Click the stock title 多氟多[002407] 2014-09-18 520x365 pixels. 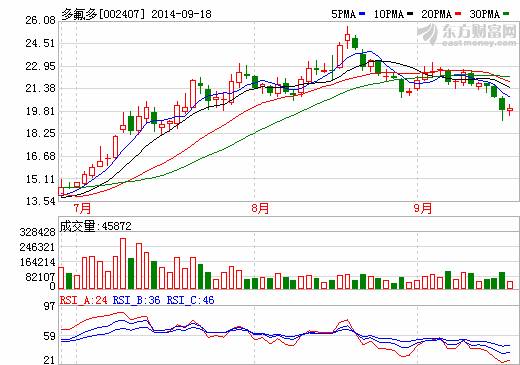[136, 14]
